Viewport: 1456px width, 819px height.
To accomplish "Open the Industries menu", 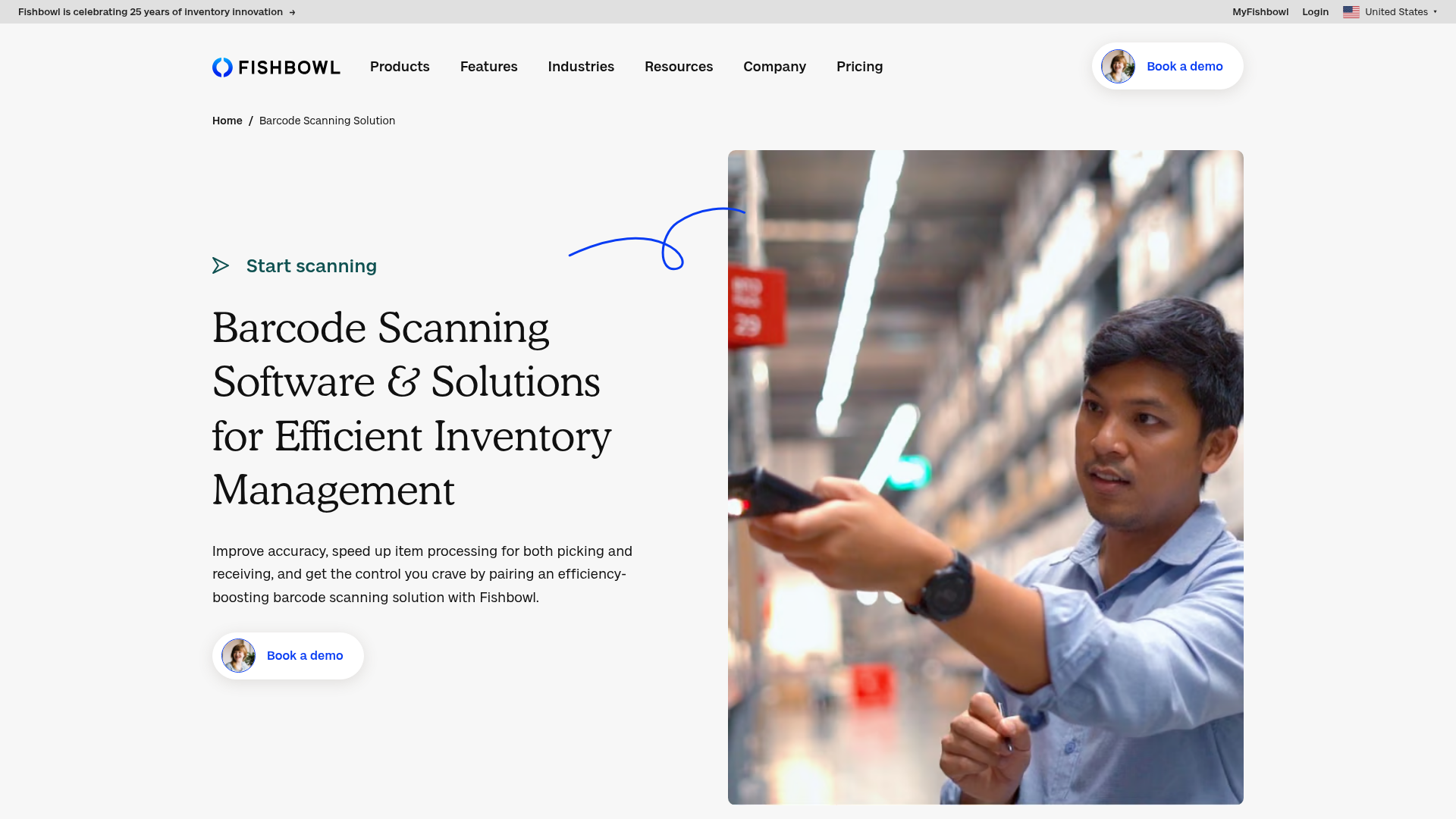I will click(581, 67).
